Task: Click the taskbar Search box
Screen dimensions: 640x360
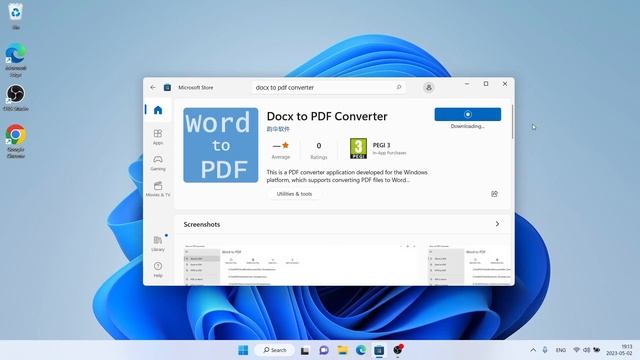Action: click(275, 350)
